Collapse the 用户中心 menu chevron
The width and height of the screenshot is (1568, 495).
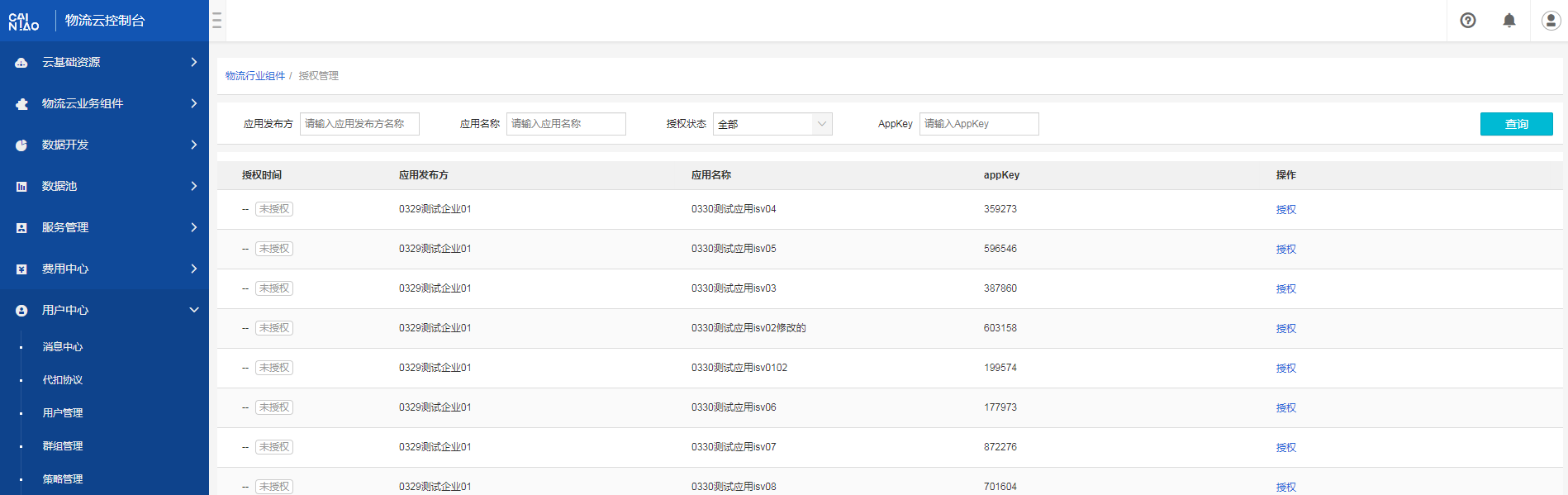click(x=194, y=310)
